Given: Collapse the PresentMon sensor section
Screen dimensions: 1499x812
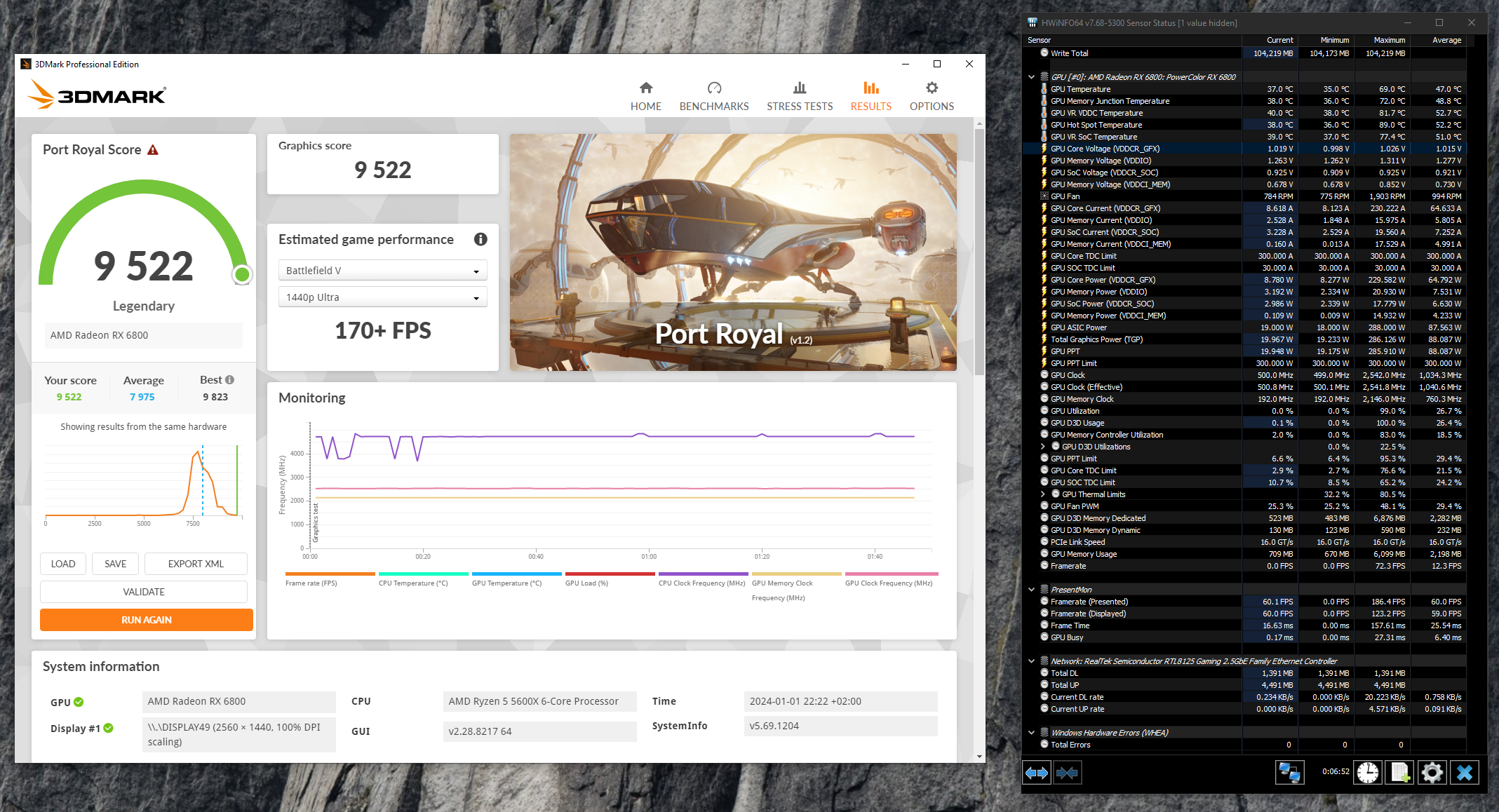Looking at the screenshot, I should tap(1031, 590).
